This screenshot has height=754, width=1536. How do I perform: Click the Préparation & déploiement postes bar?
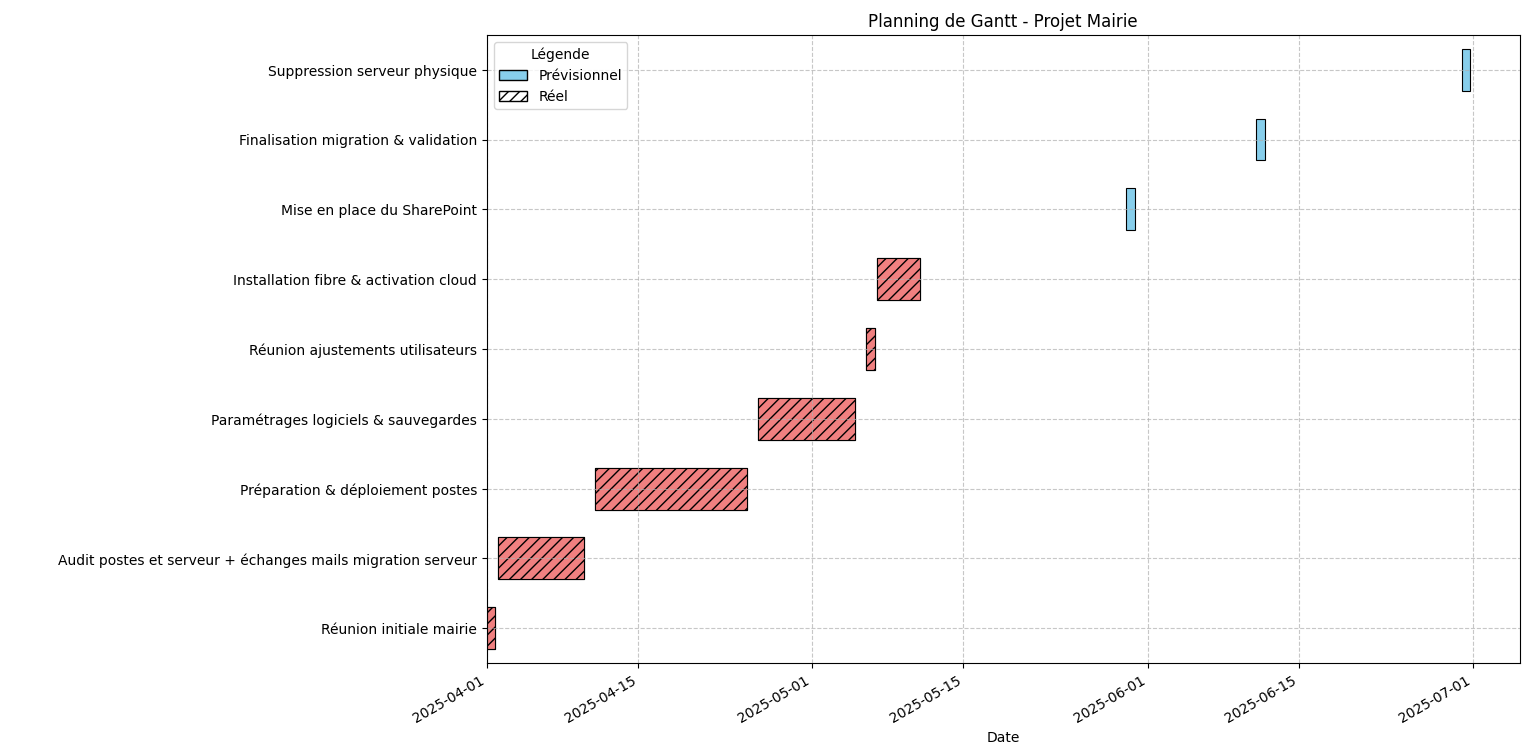pos(670,489)
